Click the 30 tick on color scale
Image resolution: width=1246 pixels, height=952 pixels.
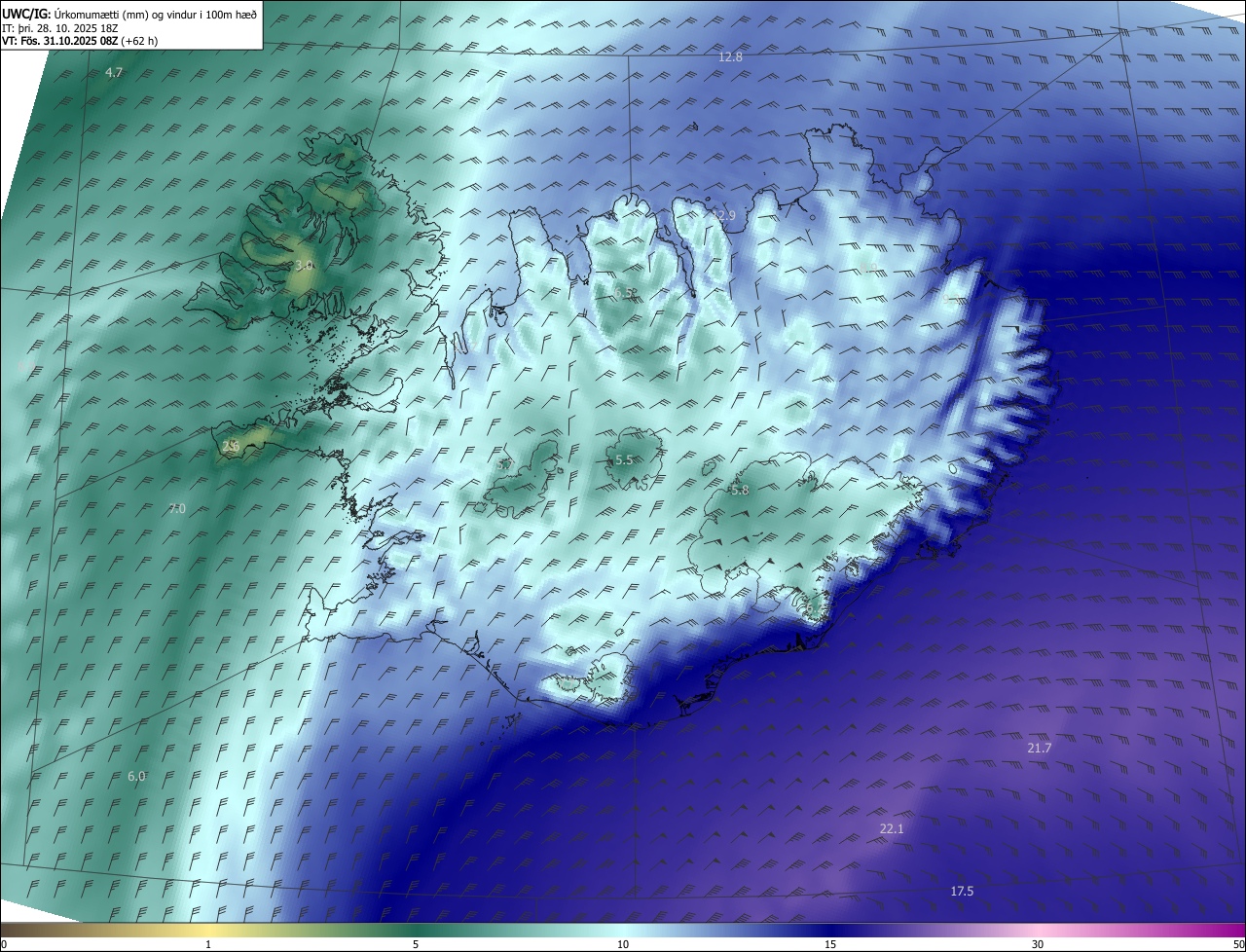click(1038, 944)
